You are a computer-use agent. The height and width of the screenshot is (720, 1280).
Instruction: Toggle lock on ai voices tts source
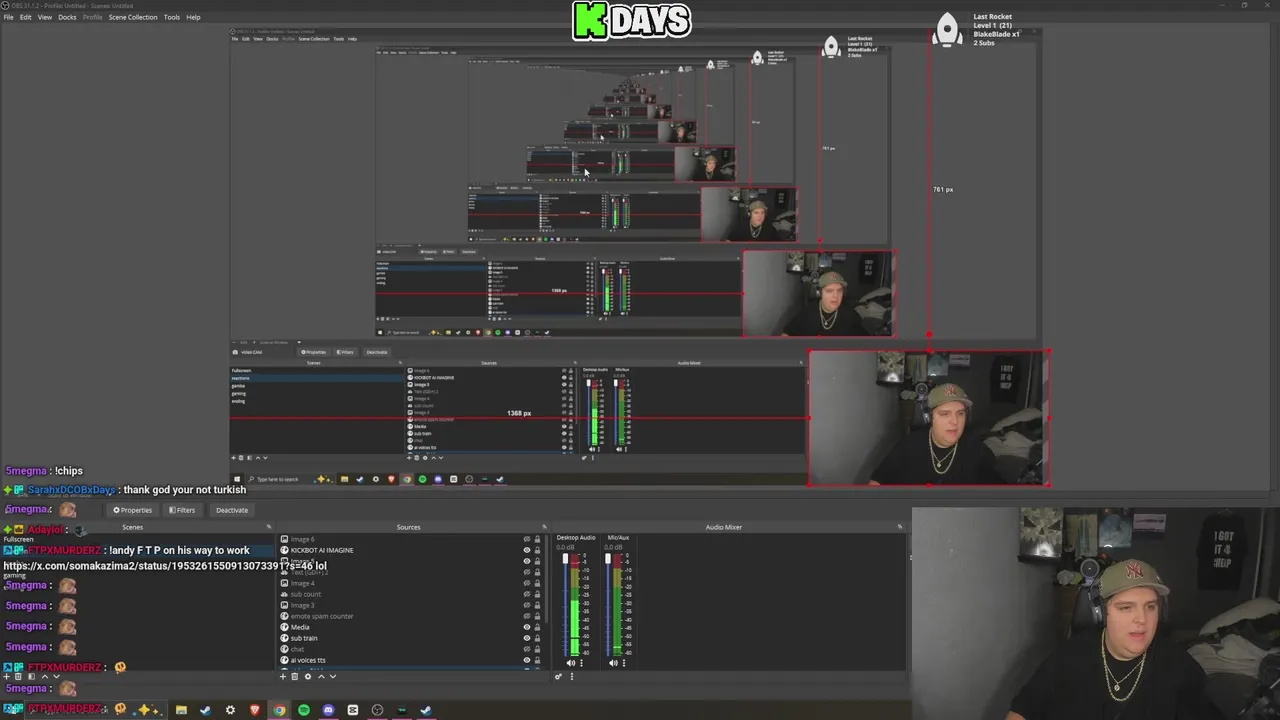coord(537,660)
